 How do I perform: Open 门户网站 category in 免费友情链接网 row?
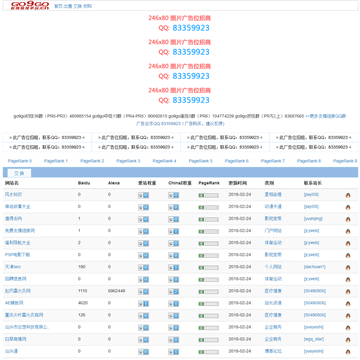[273, 231]
